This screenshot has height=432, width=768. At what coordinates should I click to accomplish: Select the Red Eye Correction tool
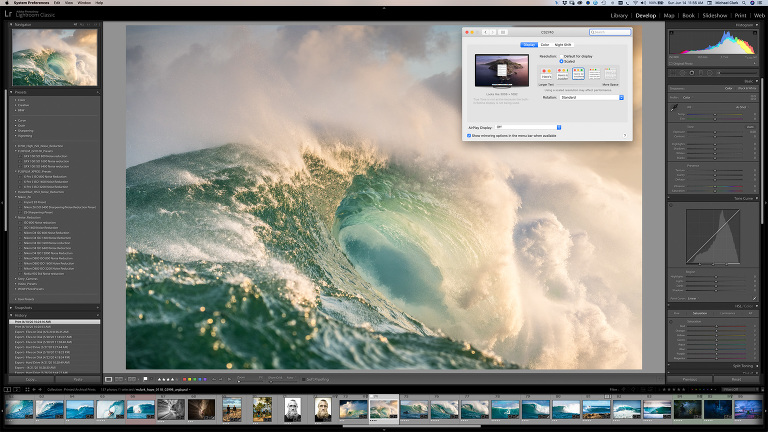coord(692,73)
